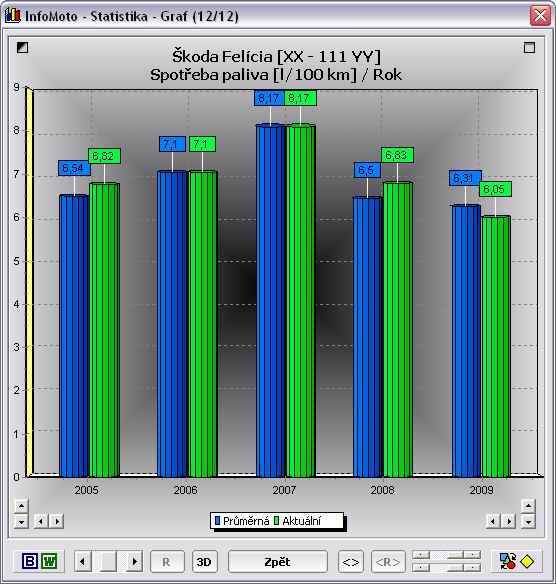Image resolution: width=556 pixels, height=584 pixels.
Task: Toggle the Aktuální series in legend
Action: pyautogui.click(x=298, y=521)
